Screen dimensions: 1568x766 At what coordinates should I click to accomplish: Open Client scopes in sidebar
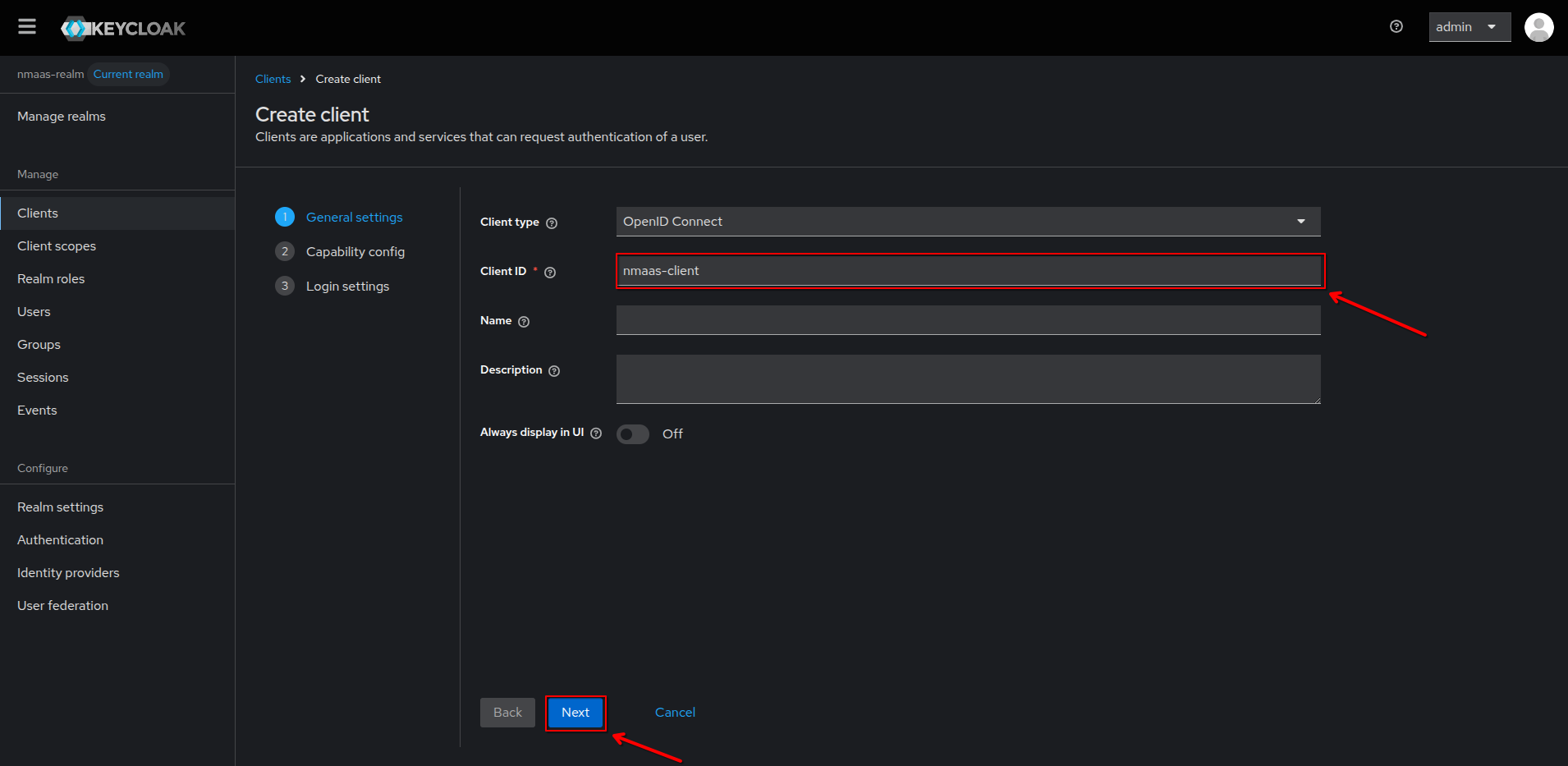click(57, 246)
